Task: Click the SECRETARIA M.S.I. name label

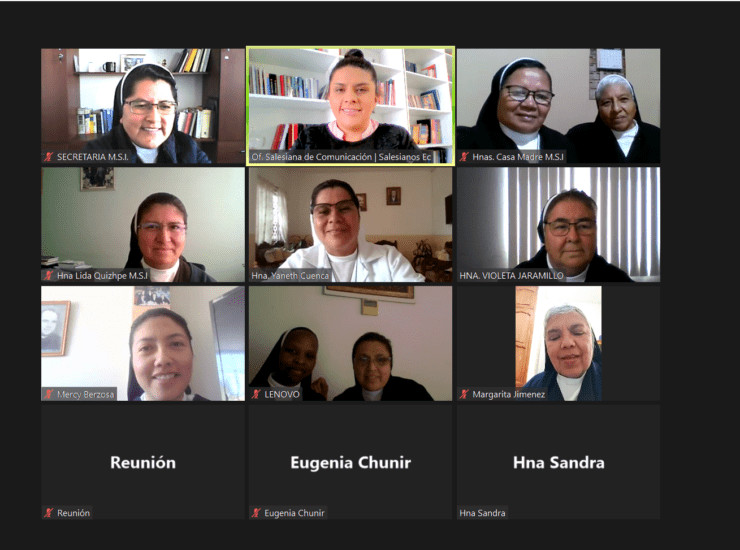Action: pos(92,157)
